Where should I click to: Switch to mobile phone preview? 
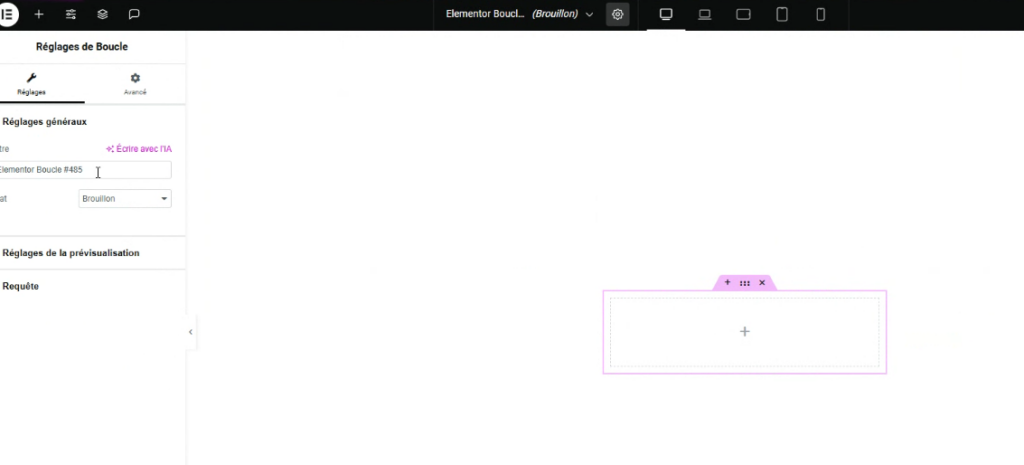(820, 15)
